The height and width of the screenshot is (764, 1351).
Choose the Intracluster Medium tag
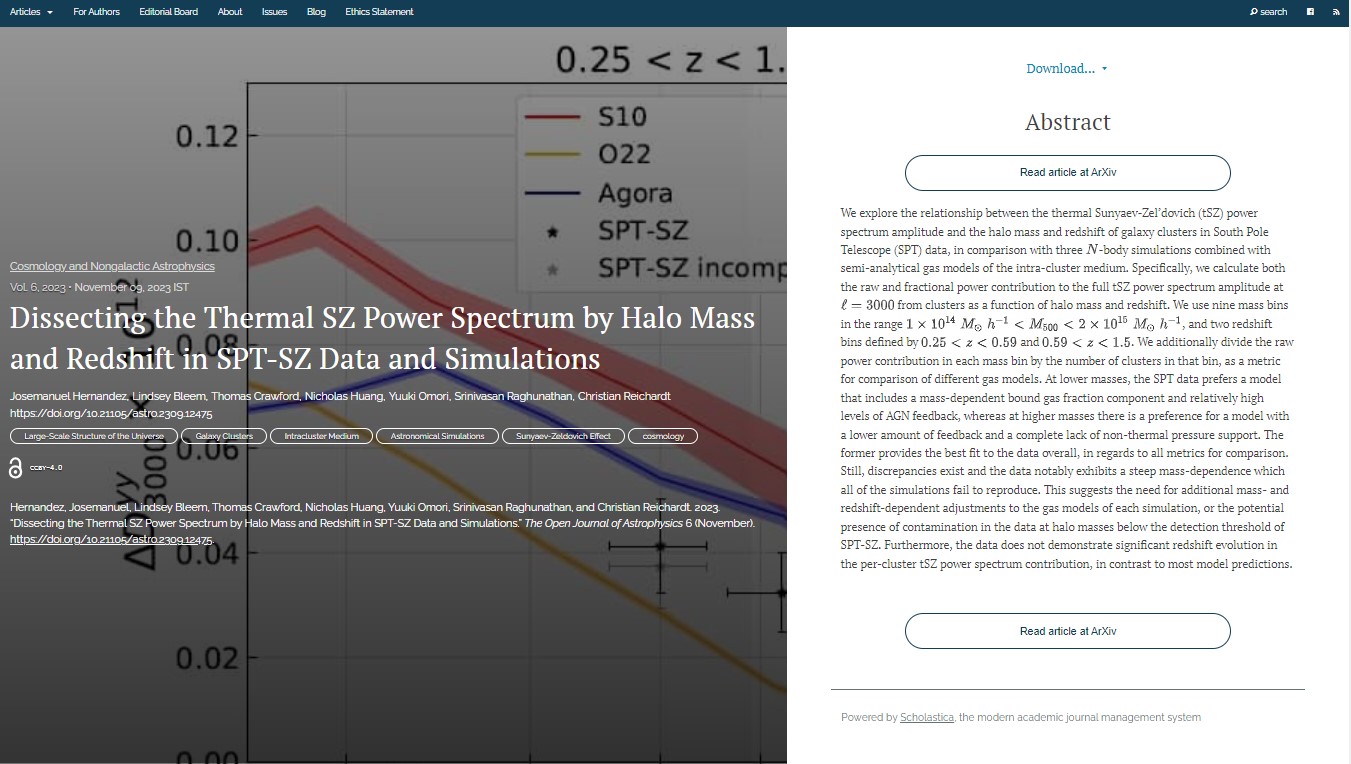[x=321, y=436]
